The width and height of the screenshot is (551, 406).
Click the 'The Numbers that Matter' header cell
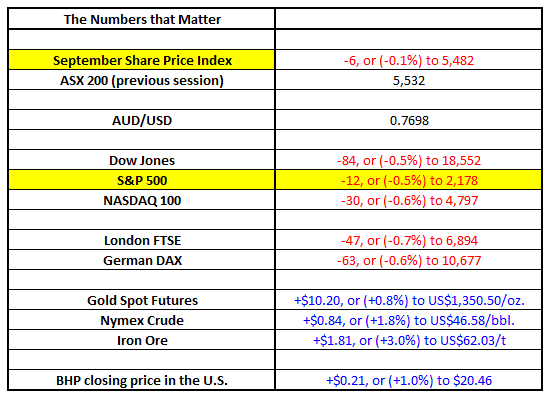point(142,19)
